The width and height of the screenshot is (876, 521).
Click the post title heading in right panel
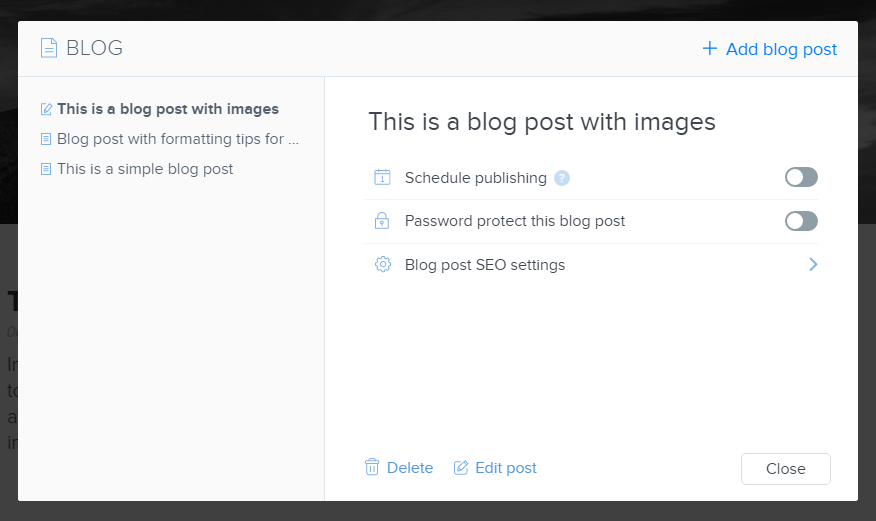(542, 122)
